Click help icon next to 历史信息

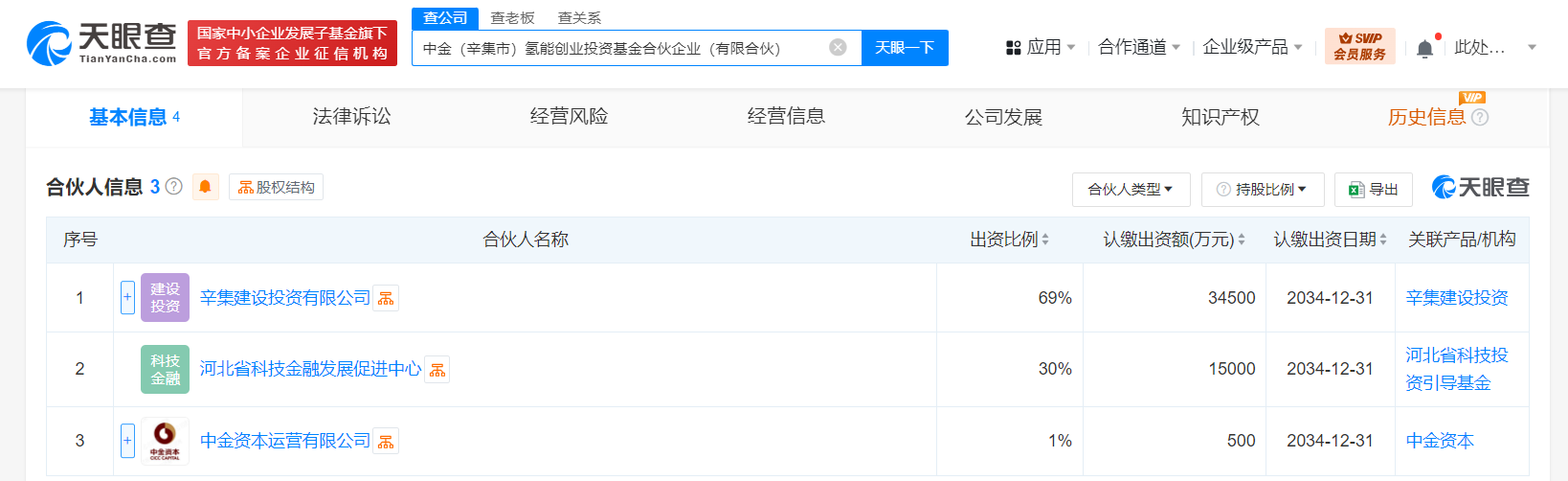click(1480, 117)
